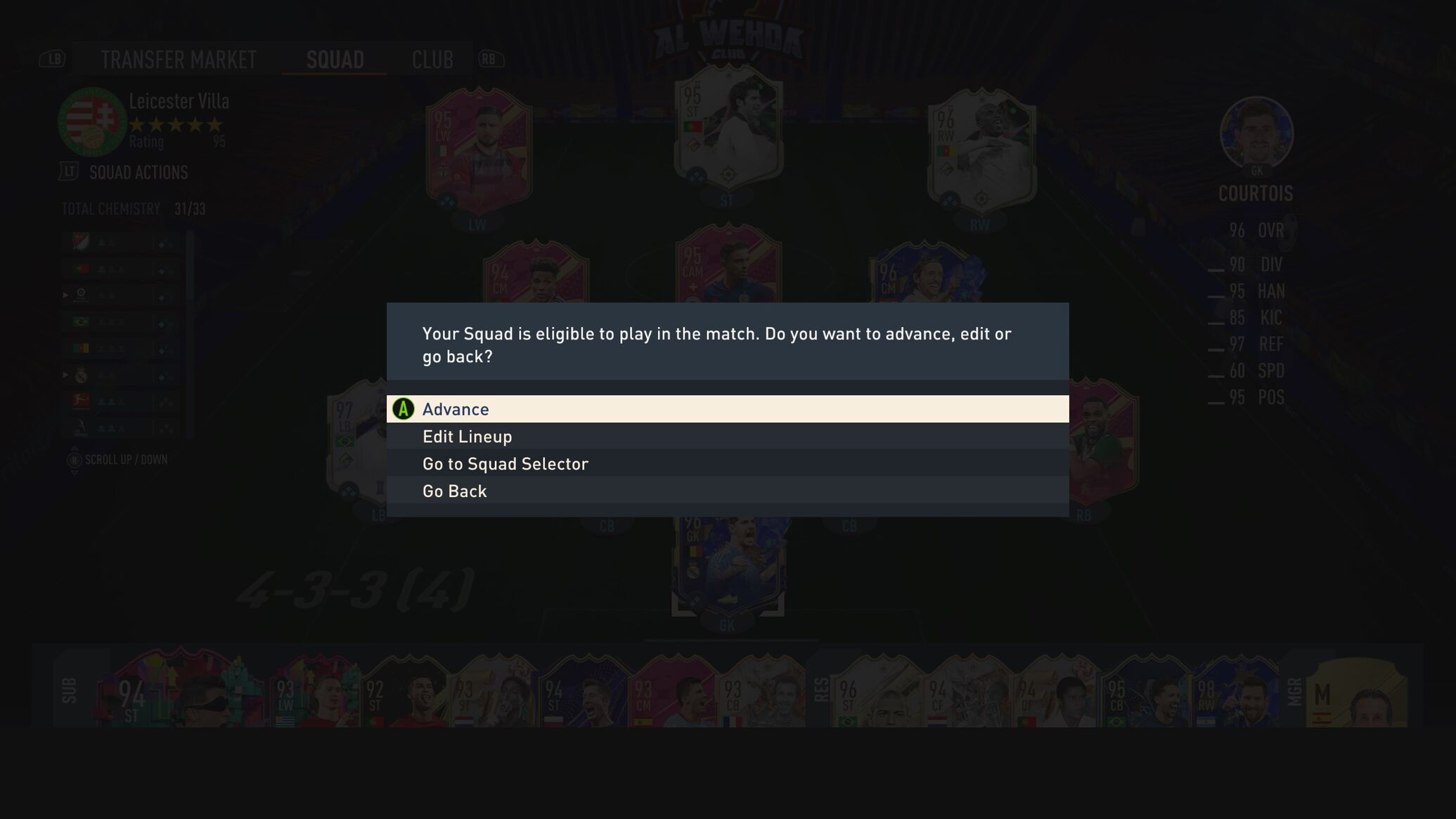Image resolution: width=1456 pixels, height=819 pixels.
Task: Click the Al Wehda club logo
Action: tap(728, 35)
